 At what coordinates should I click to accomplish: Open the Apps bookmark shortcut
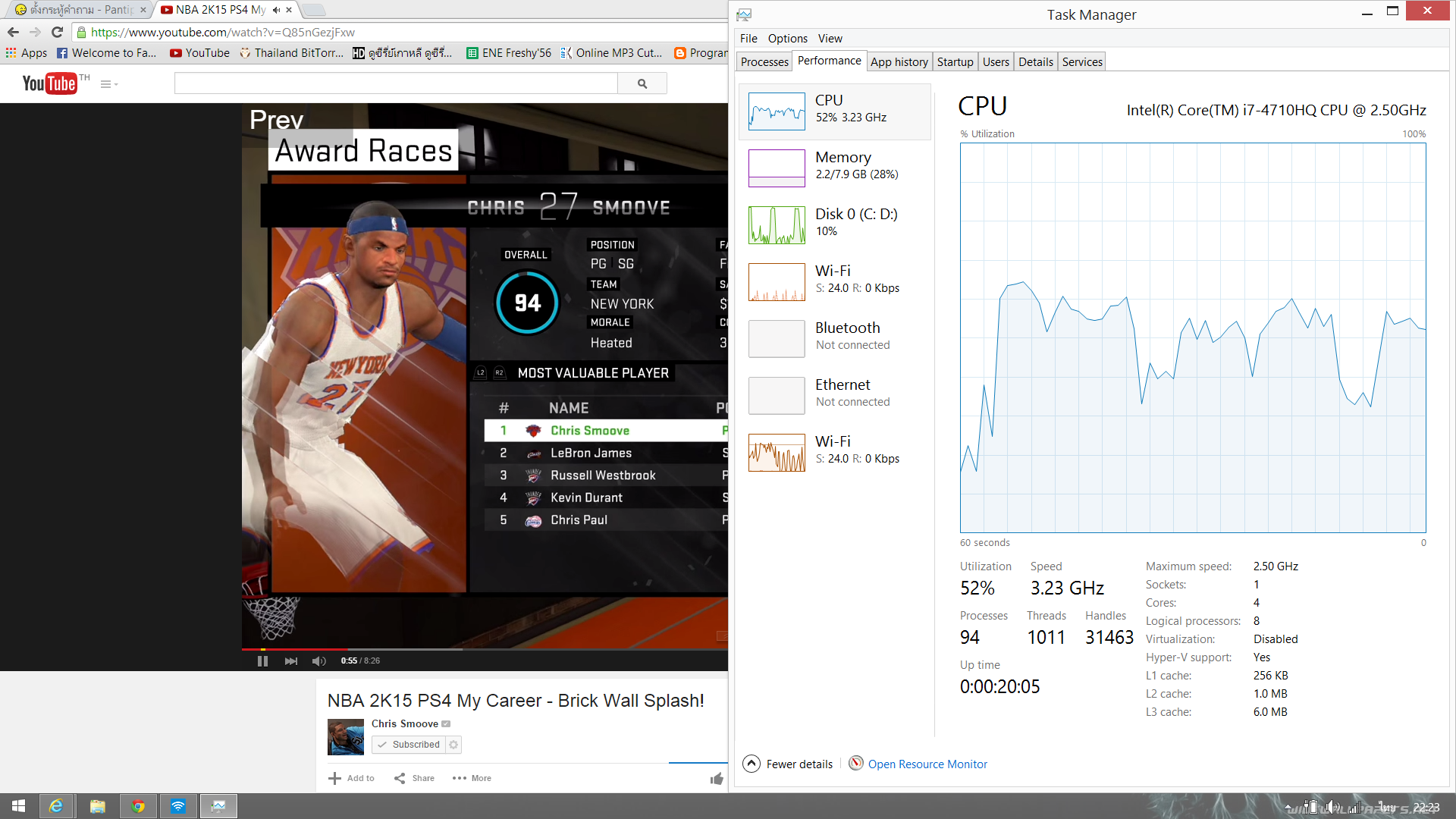[x=27, y=52]
